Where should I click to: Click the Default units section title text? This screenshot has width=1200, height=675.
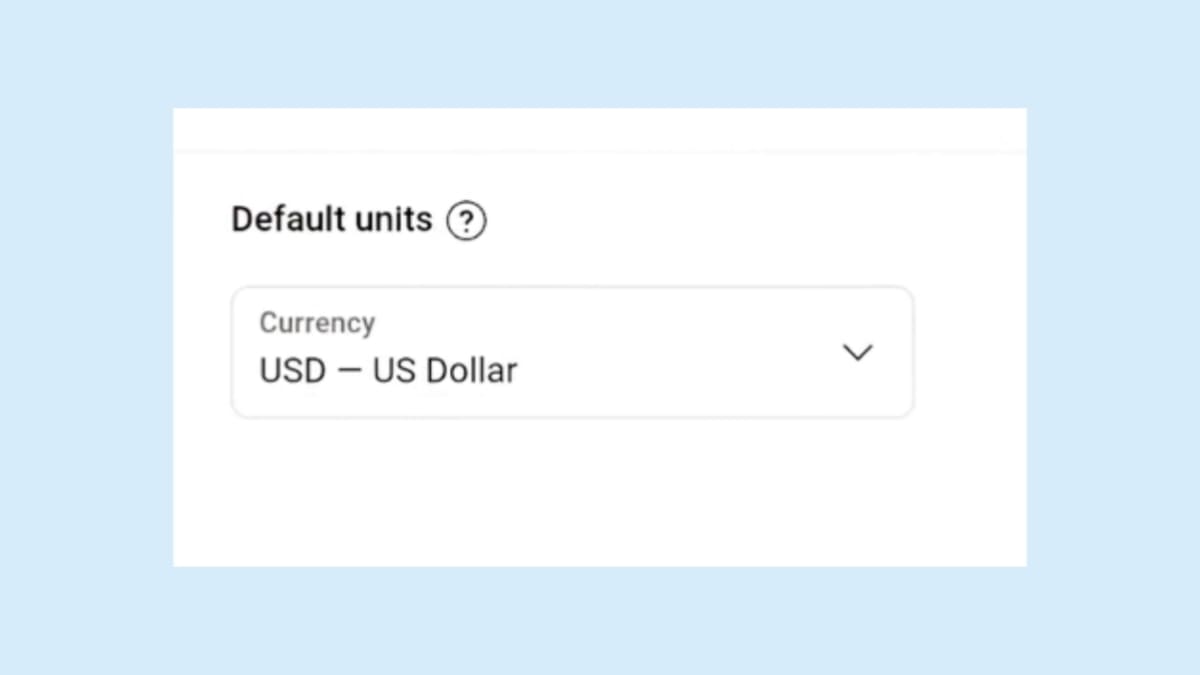pos(331,219)
